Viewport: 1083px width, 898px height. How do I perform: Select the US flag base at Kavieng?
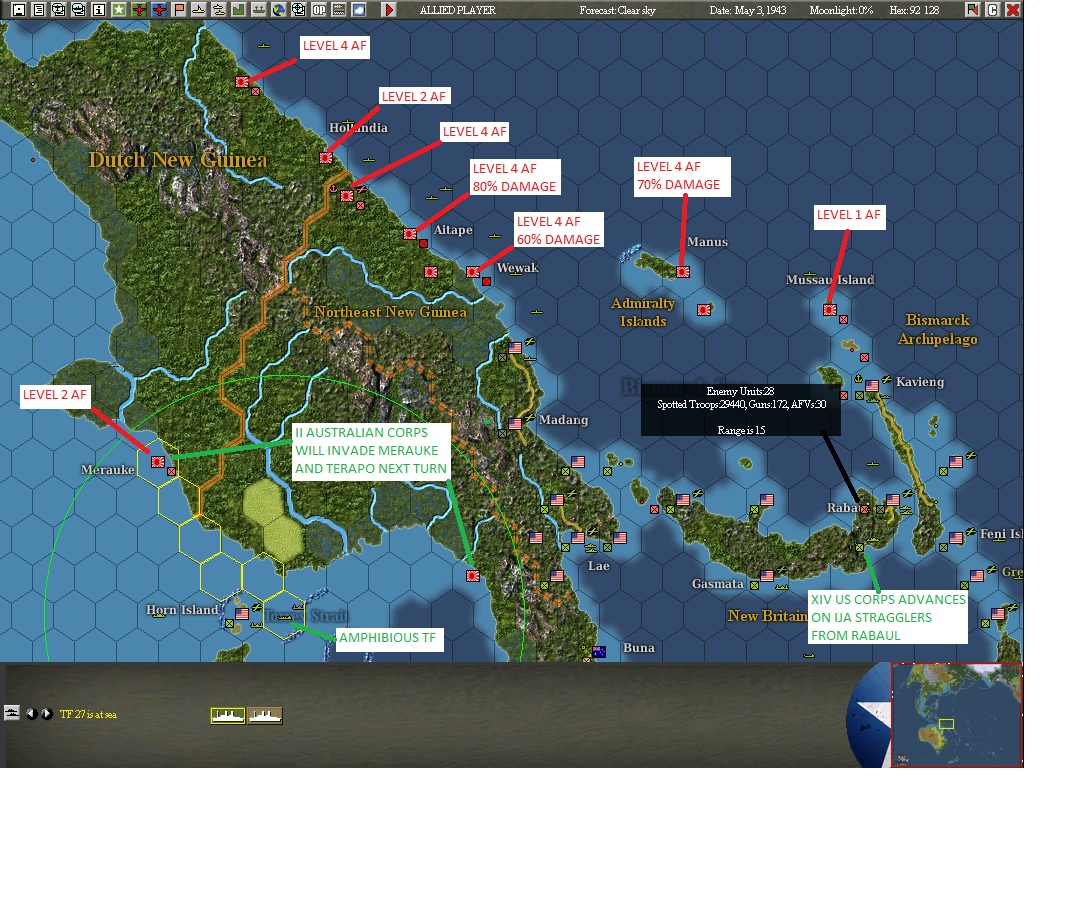[x=872, y=385]
